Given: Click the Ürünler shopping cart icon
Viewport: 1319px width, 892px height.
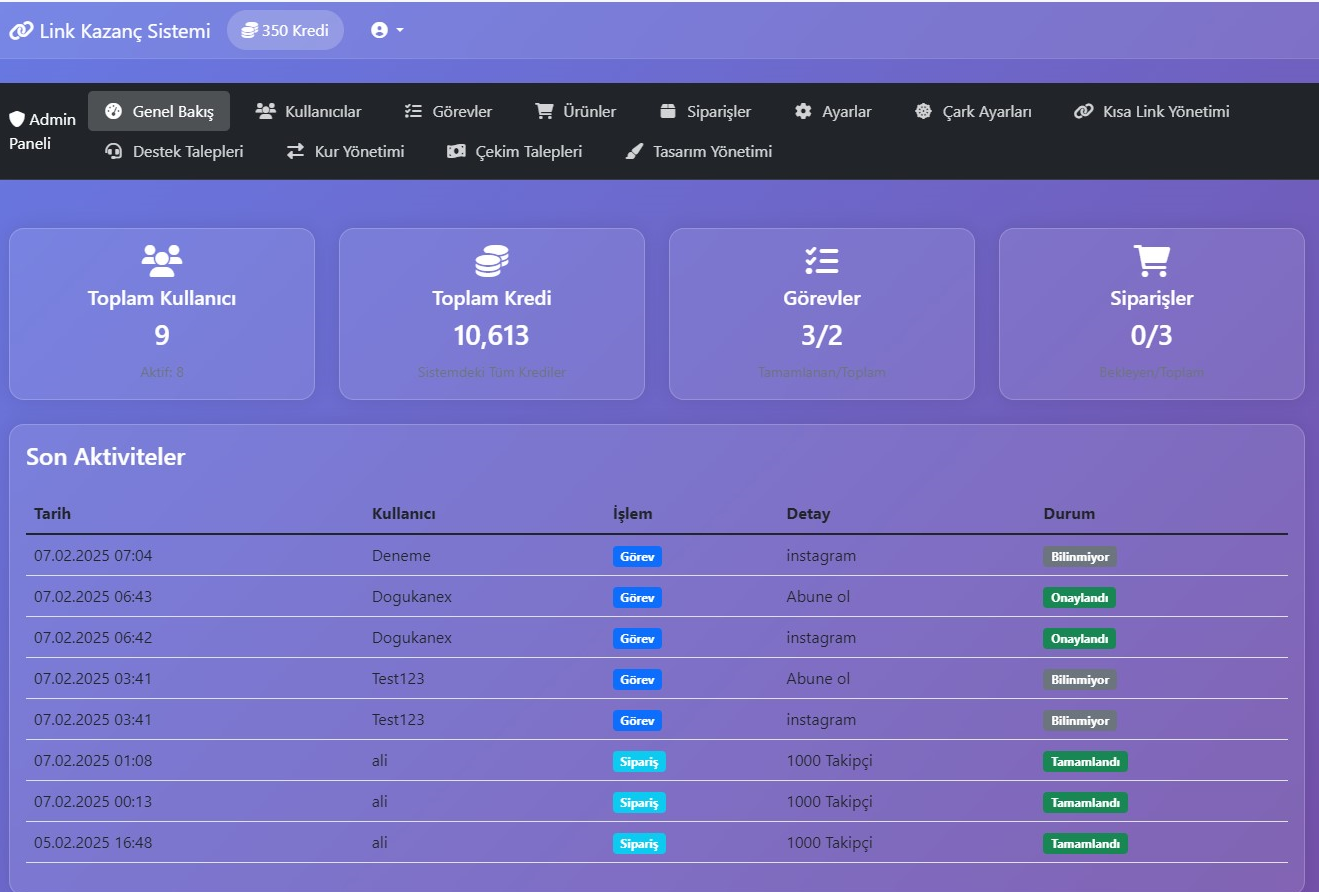Looking at the screenshot, I should click(x=544, y=111).
